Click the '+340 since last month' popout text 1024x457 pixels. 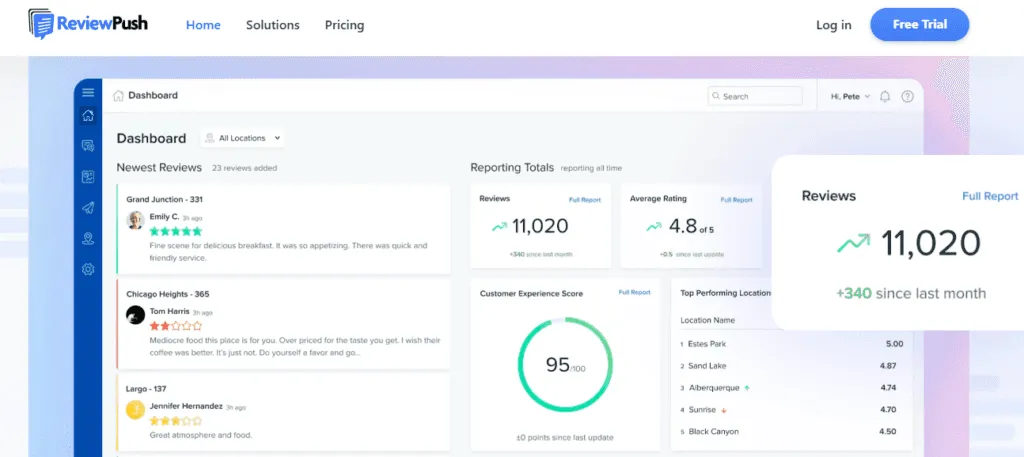(911, 293)
